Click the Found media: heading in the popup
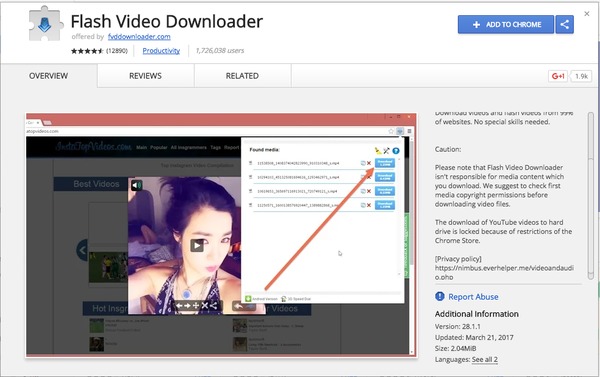The width and height of the screenshot is (600, 377). tap(264, 150)
